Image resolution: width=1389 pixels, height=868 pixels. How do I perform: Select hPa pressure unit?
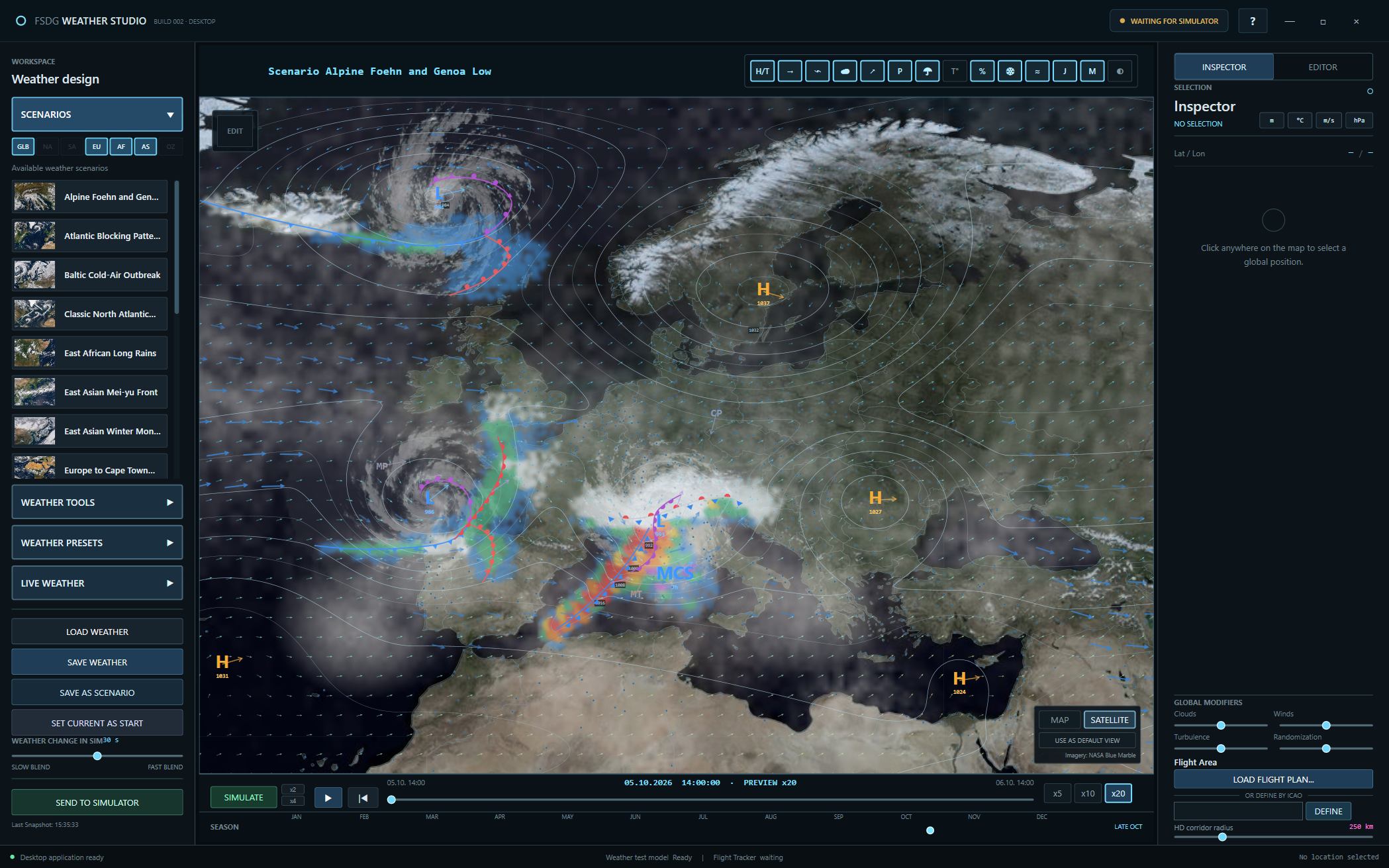click(x=1359, y=121)
